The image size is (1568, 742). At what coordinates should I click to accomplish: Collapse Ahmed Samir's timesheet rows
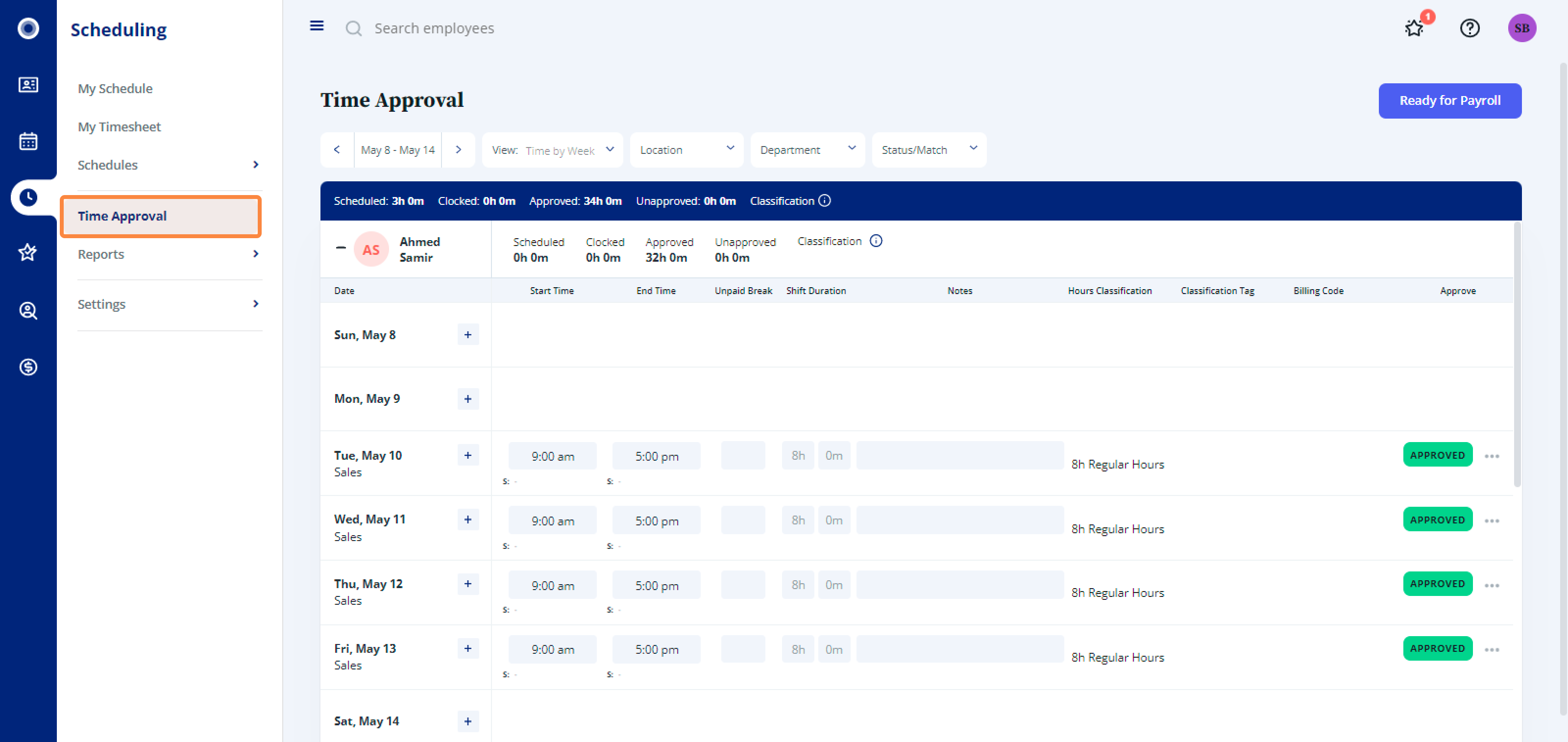coord(341,247)
